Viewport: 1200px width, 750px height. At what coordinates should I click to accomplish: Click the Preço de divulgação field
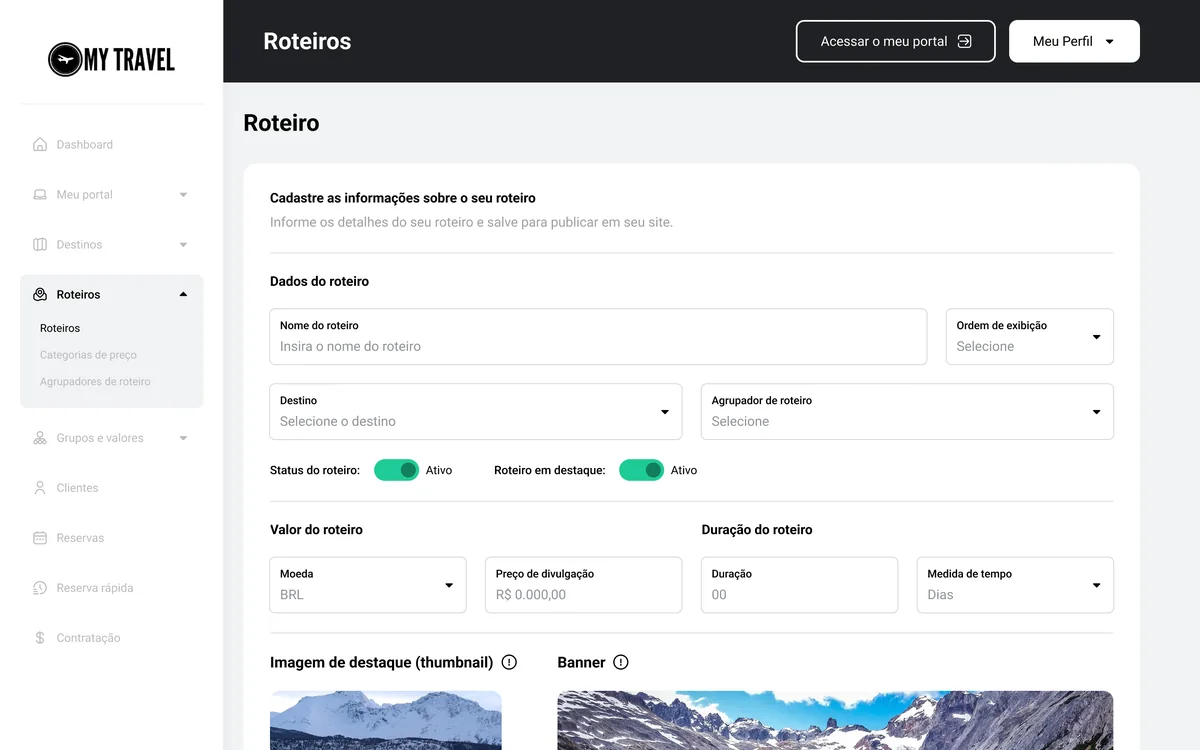(x=584, y=585)
